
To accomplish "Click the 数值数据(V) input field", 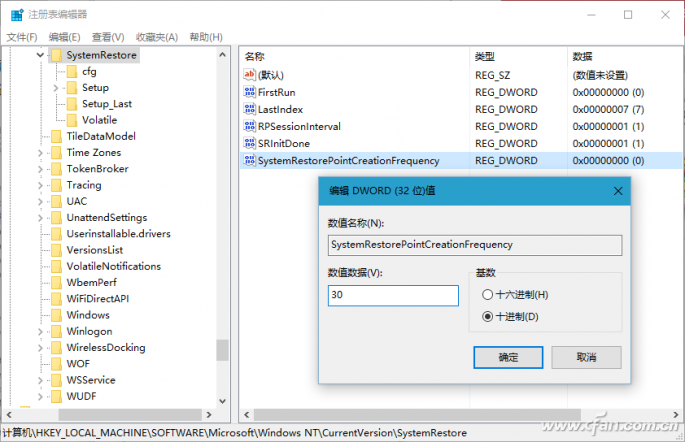I will point(393,295).
